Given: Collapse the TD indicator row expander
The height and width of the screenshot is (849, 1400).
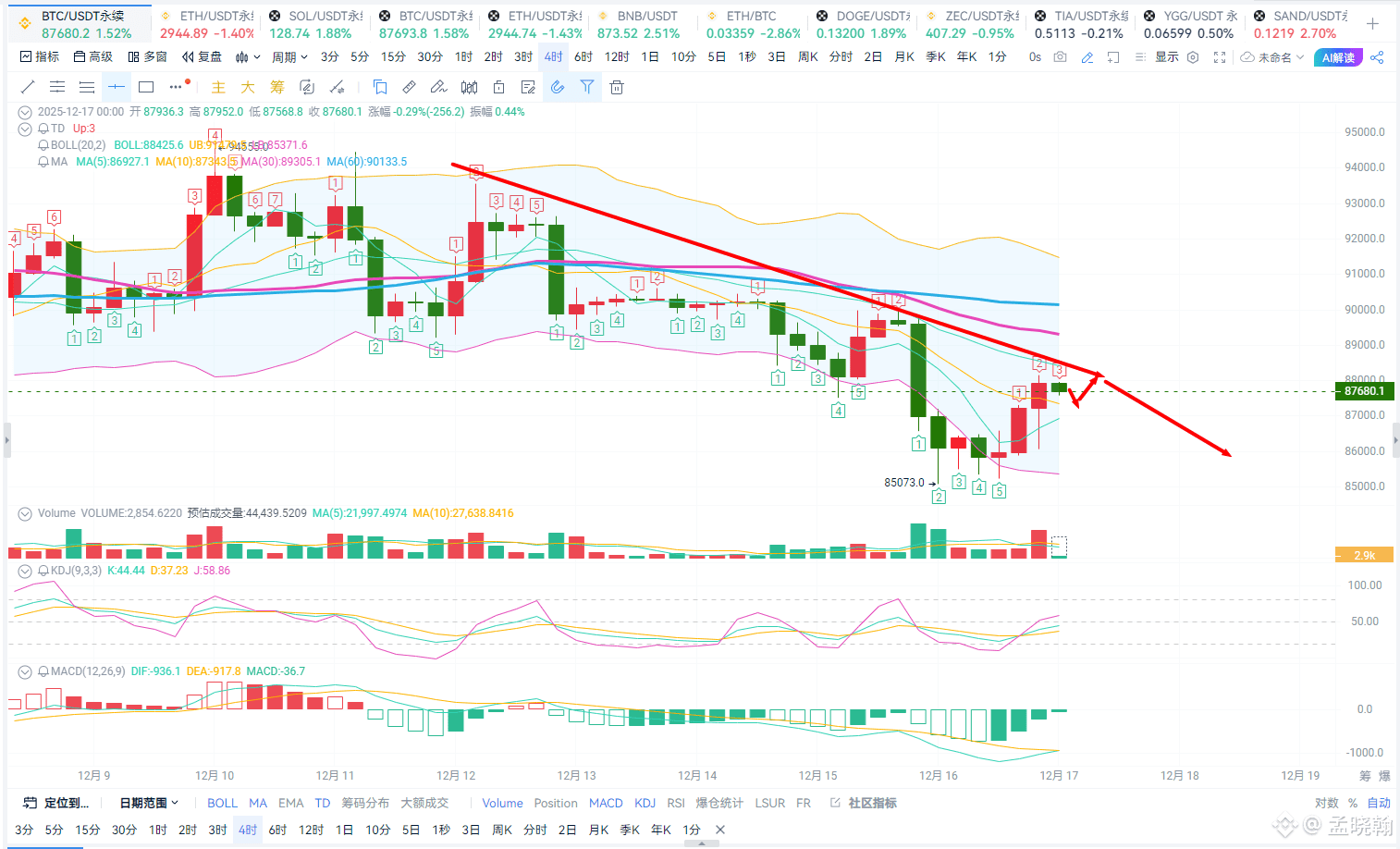Looking at the screenshot, I should pos(25,129).
